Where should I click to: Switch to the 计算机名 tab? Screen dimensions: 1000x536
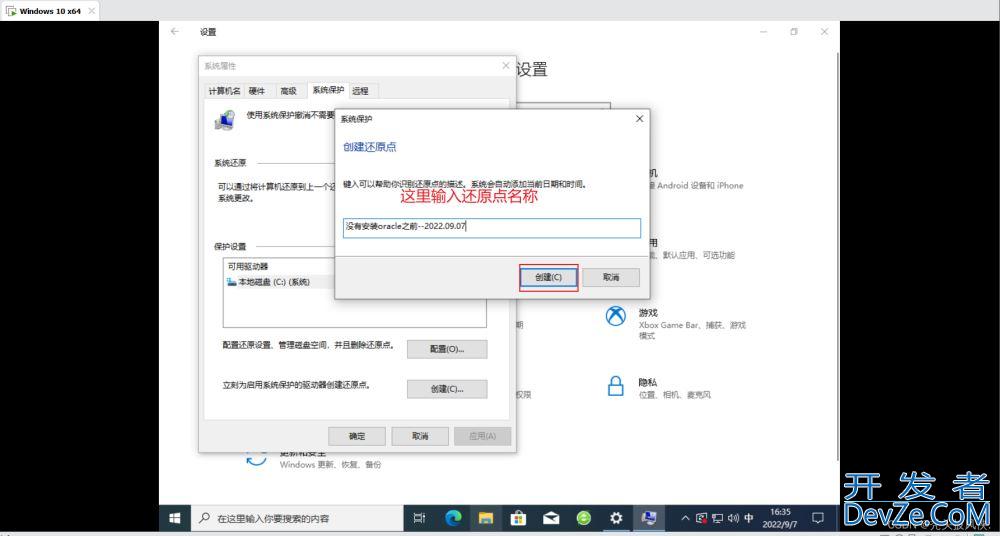[224, 91]
